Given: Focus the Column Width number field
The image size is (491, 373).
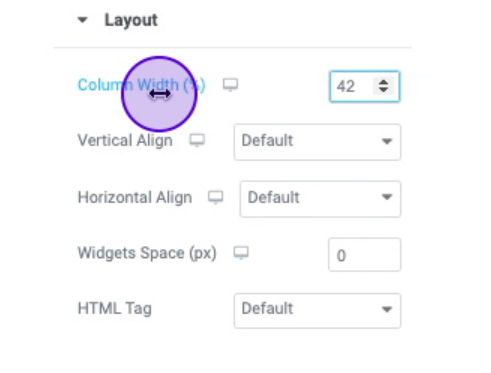Looking at the screenshot, I should [x=365, y=86].
